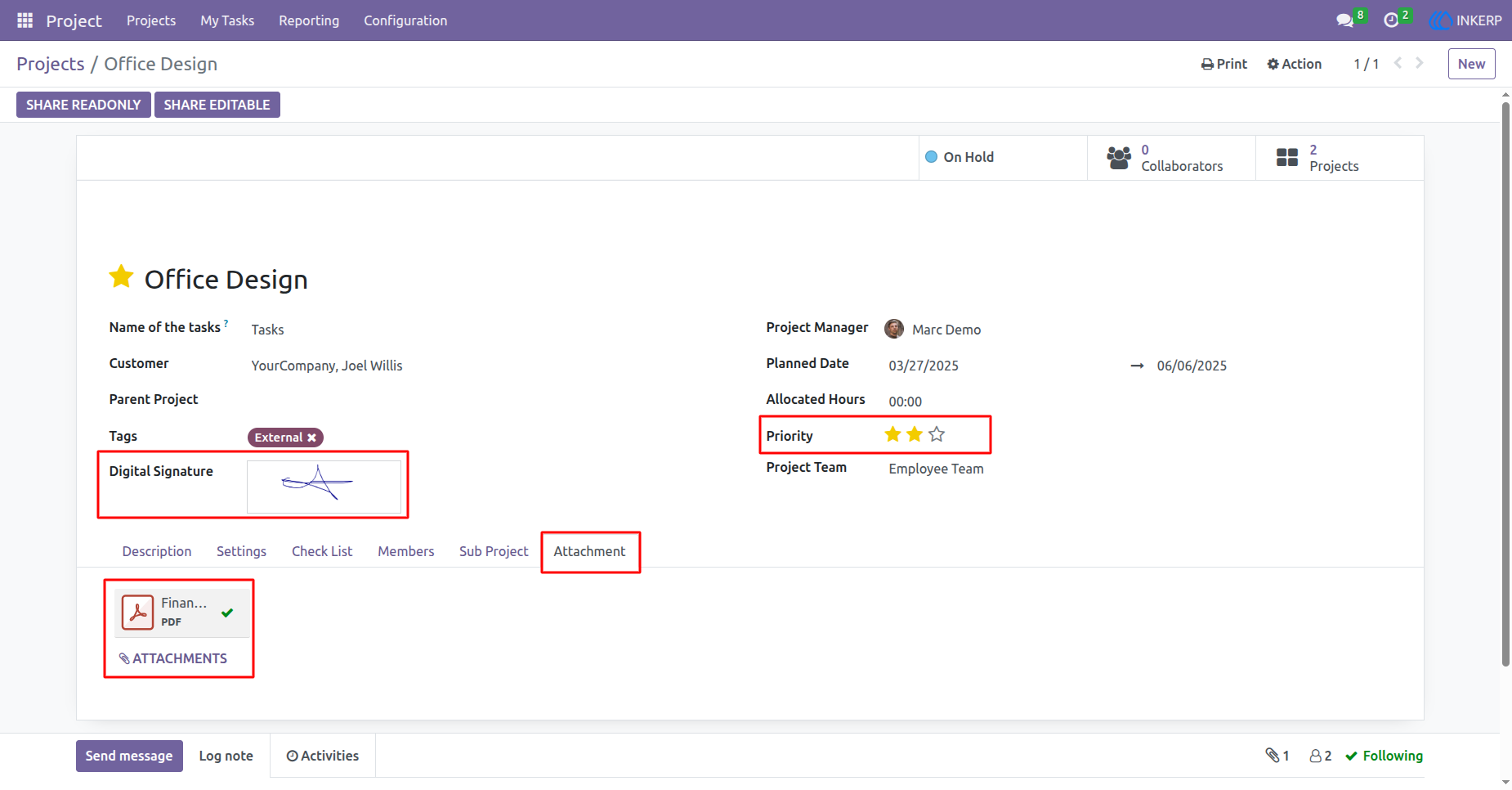The height and width of the screenshot is (790, 1512).
Task: Open the Action gear dropdown
Action: [1295, 64]
